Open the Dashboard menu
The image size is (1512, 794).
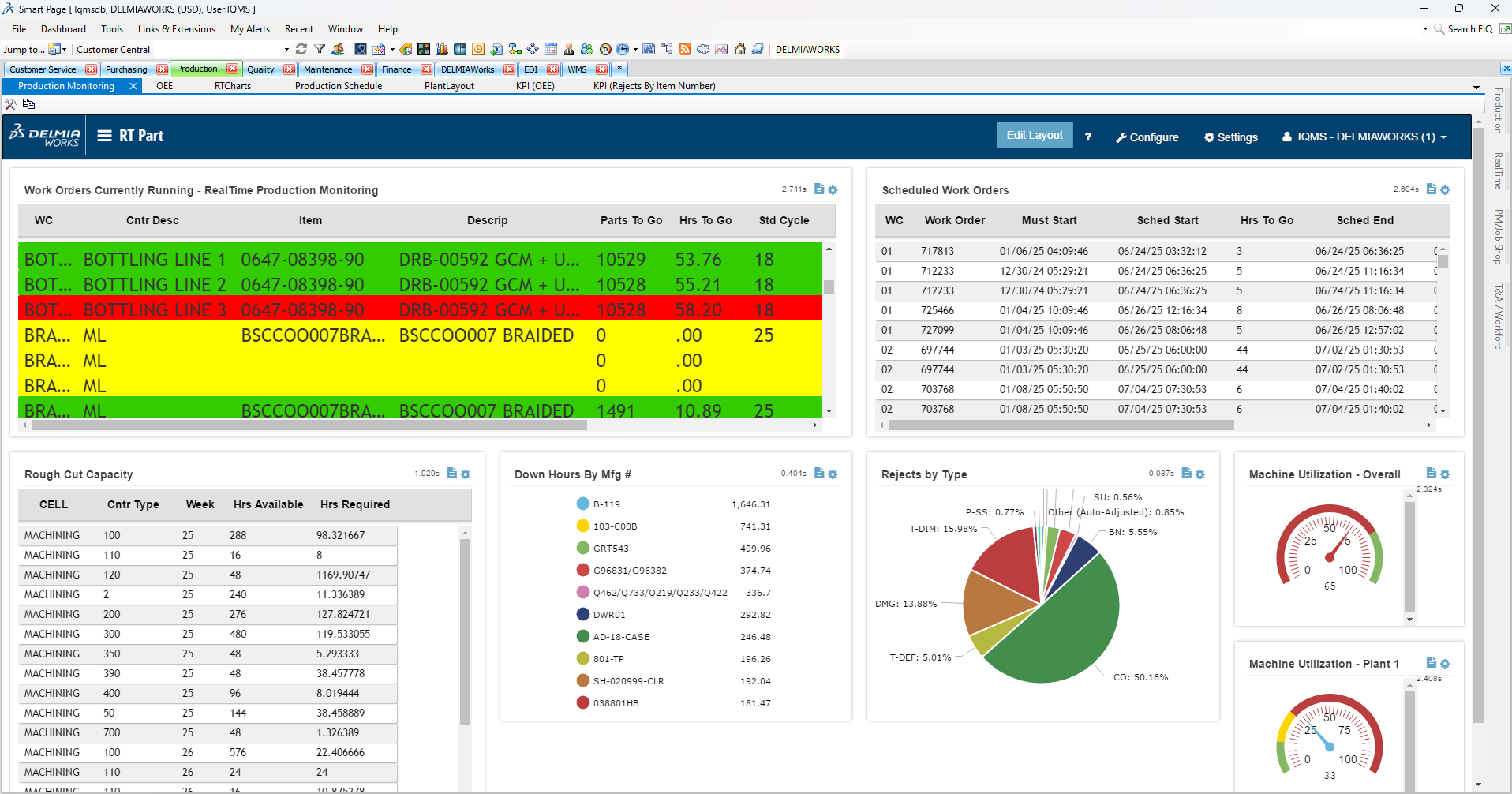[x=63, y=29]
